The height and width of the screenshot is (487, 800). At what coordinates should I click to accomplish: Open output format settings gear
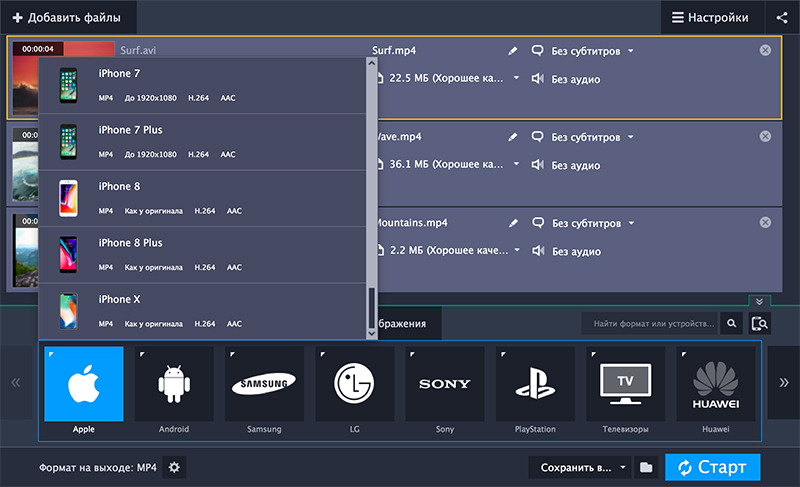tap(174, 467)
